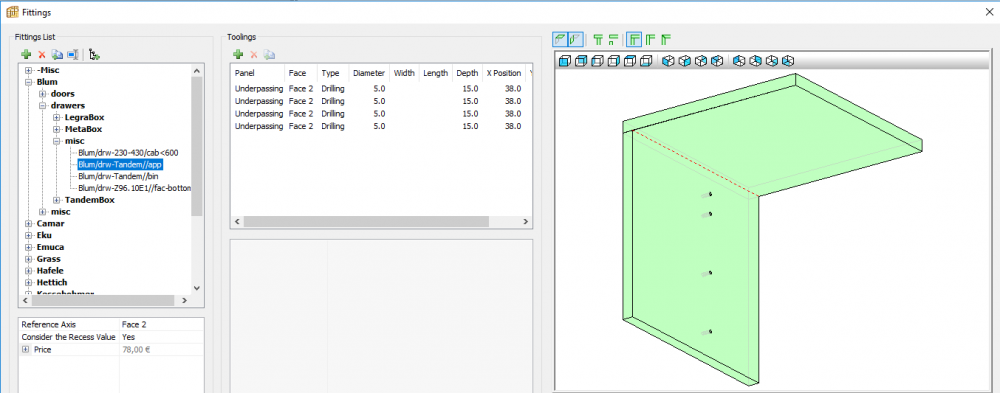Image resolution: width=1000 pixels, height=393 pixels.
Task: Choose the split T joint configuration
Action: (614, 40)
